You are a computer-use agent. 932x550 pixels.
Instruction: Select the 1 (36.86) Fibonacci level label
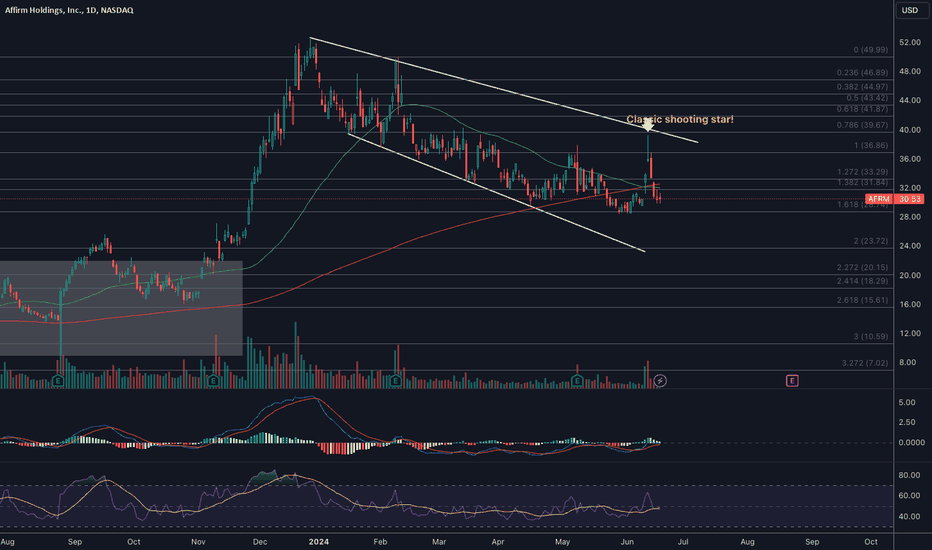pos(871,146)
